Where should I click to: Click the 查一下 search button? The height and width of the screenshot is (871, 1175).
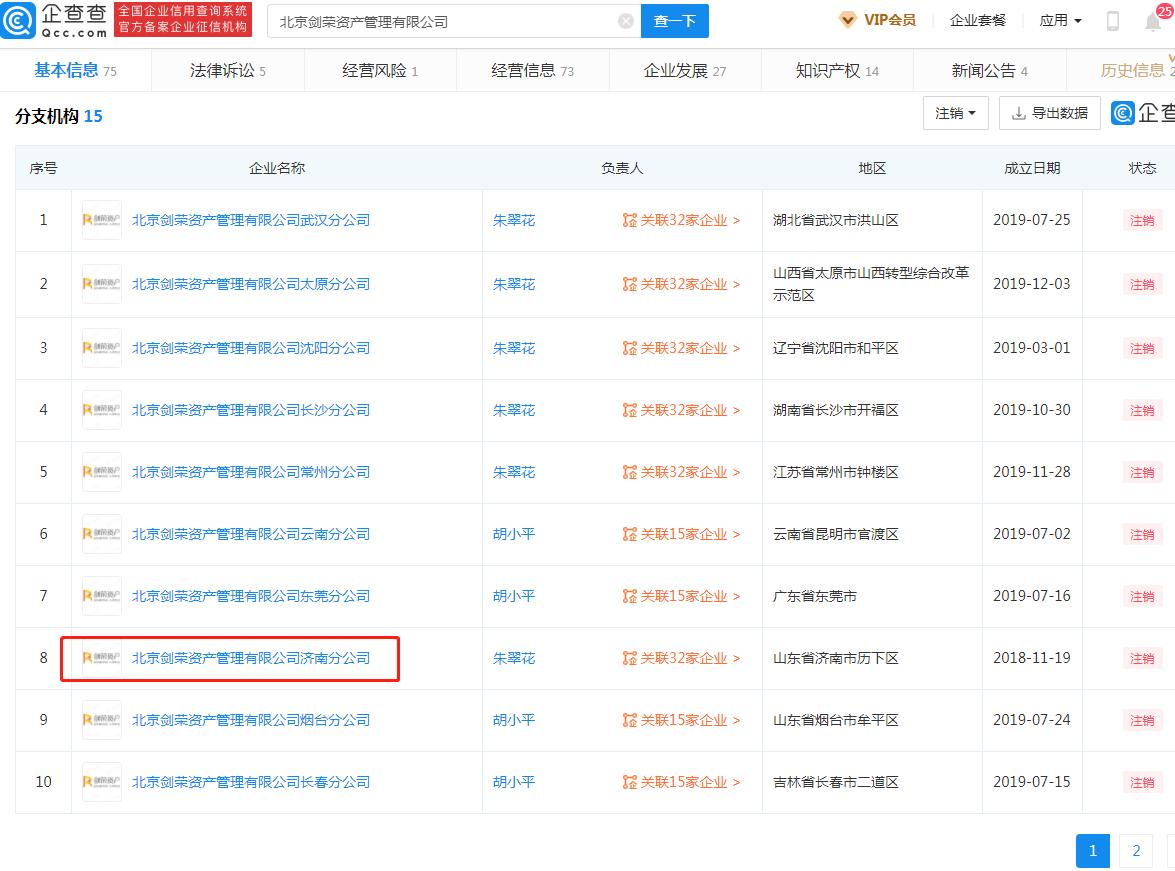(x=674, y=21)
